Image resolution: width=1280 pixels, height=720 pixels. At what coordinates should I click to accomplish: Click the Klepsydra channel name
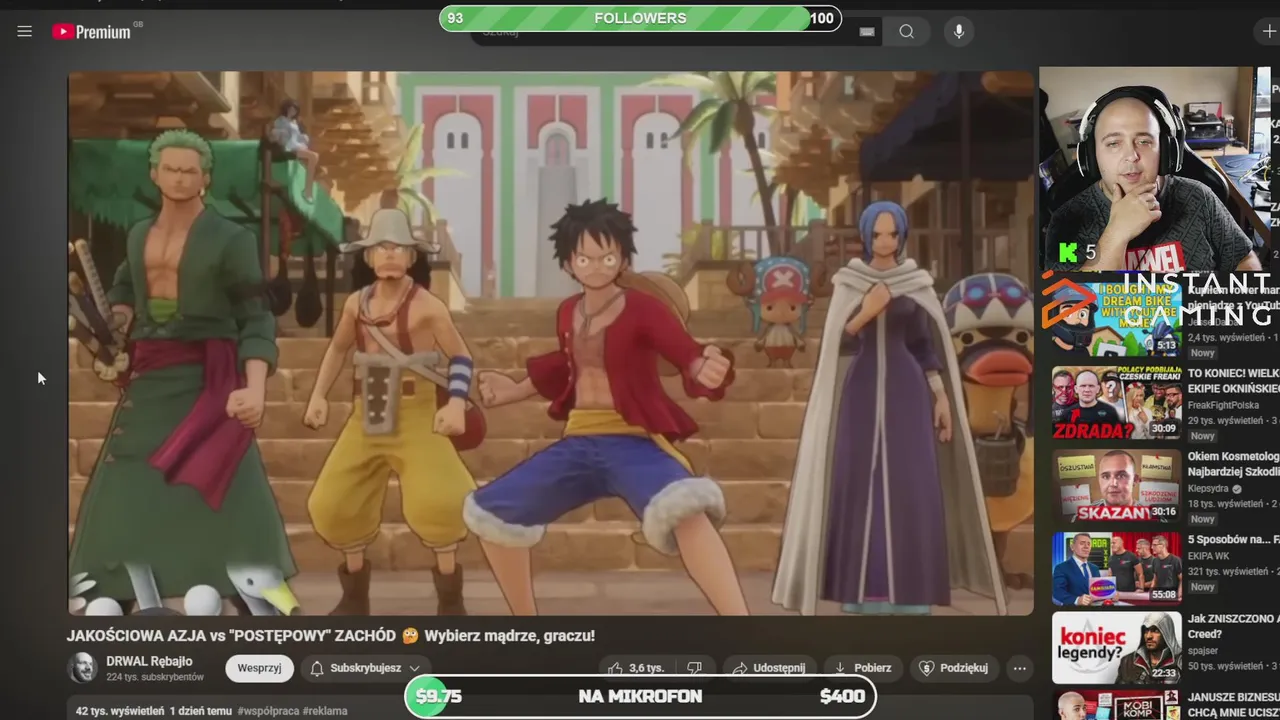tap(1208, 489)
